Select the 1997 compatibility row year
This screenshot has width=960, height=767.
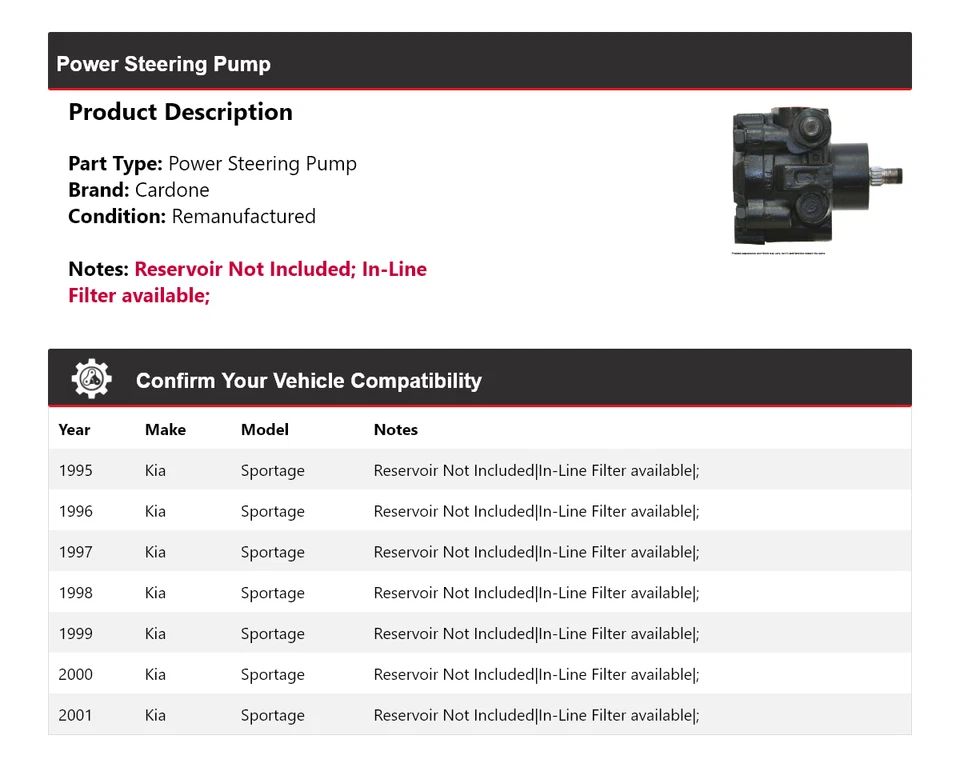tap(75, 553)
